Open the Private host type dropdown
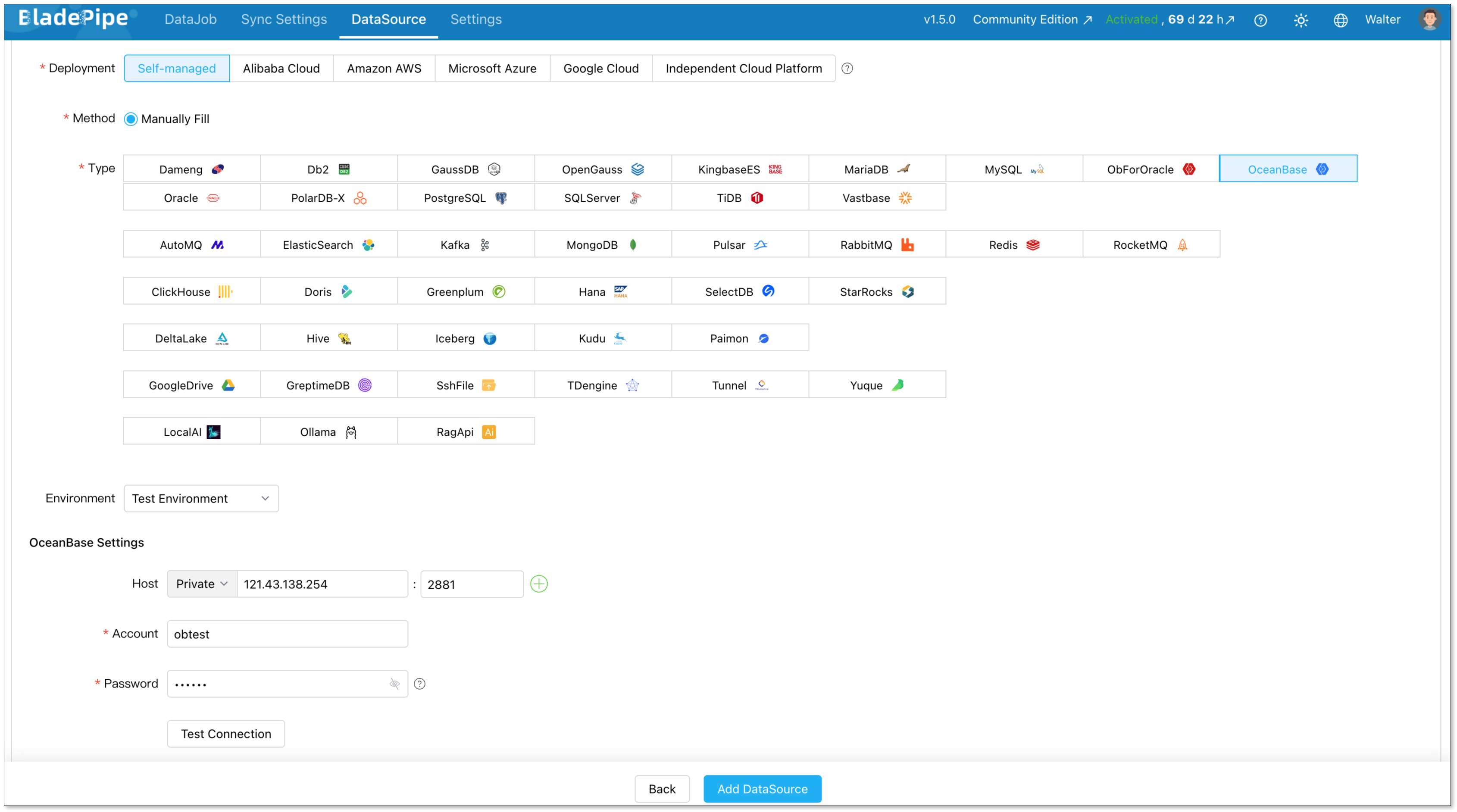The height and width of the screenshot is (812, 1457). pyautogui.click(x=202, y=584)
